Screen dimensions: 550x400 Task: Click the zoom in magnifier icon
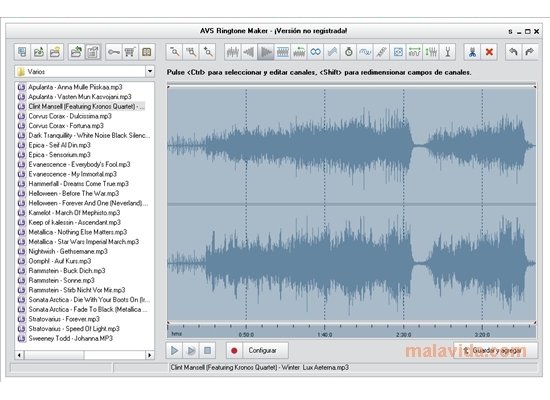(208, 52)
